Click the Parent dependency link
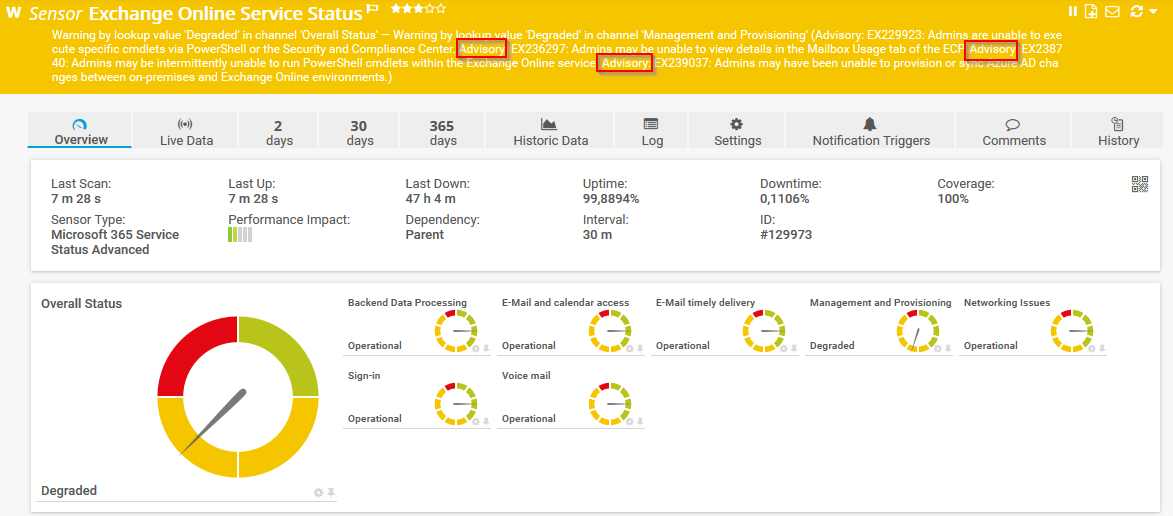Image resolution: width=1173 pixels, height=516 pixels. coord(425,235)
